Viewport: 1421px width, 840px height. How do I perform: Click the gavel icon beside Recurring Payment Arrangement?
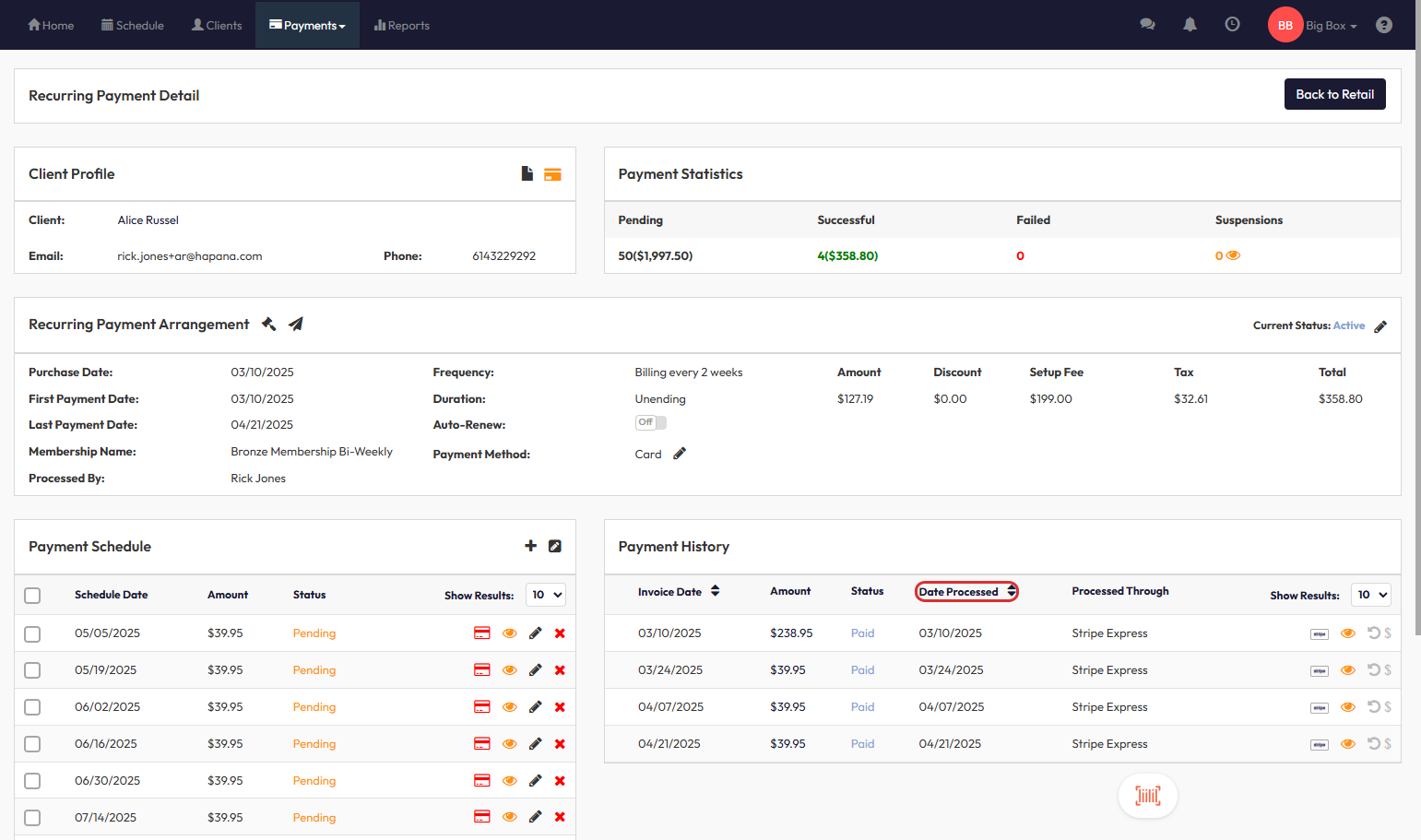[269, 324]
